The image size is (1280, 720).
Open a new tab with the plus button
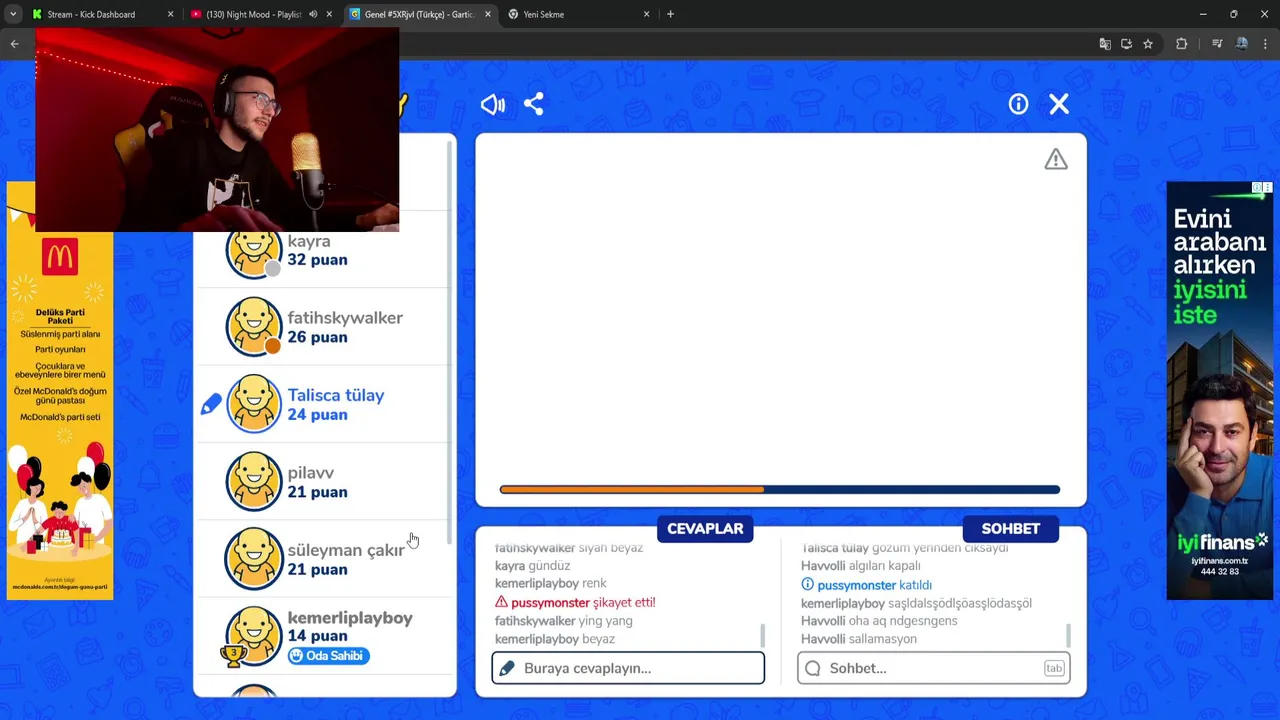tap(670, 14)
